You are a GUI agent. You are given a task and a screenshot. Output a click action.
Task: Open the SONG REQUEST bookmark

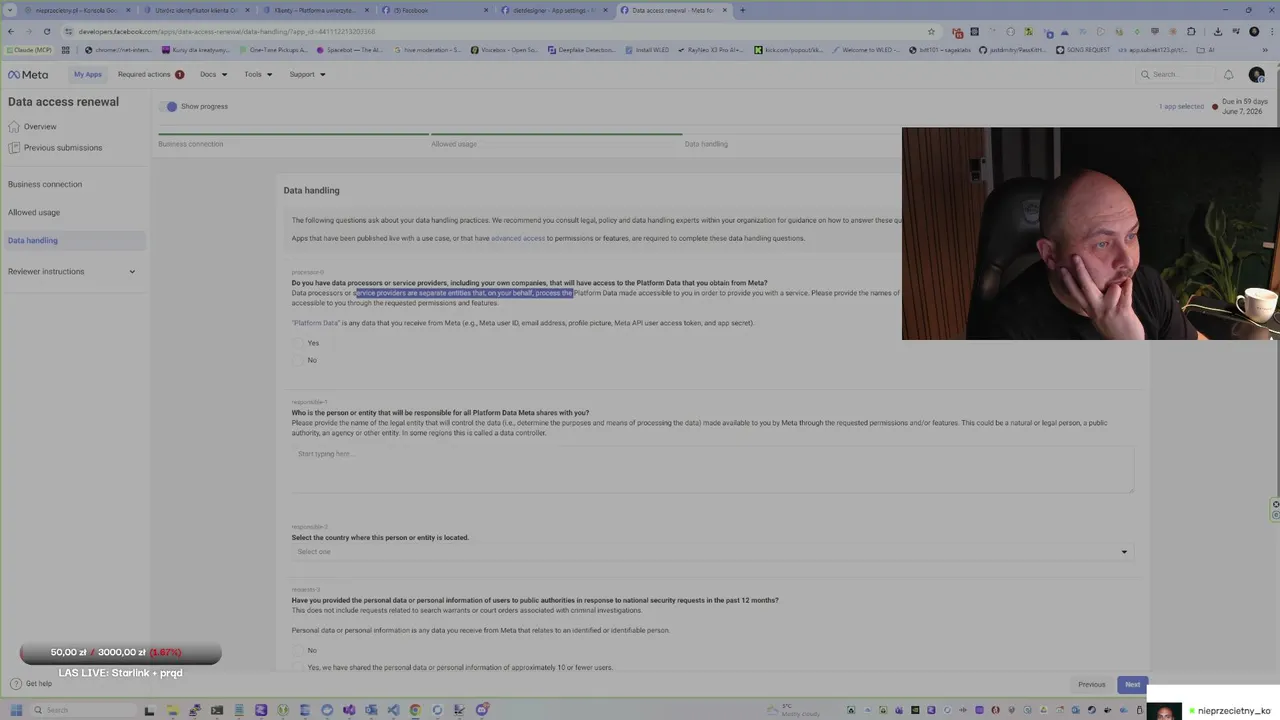point(1083,50)
